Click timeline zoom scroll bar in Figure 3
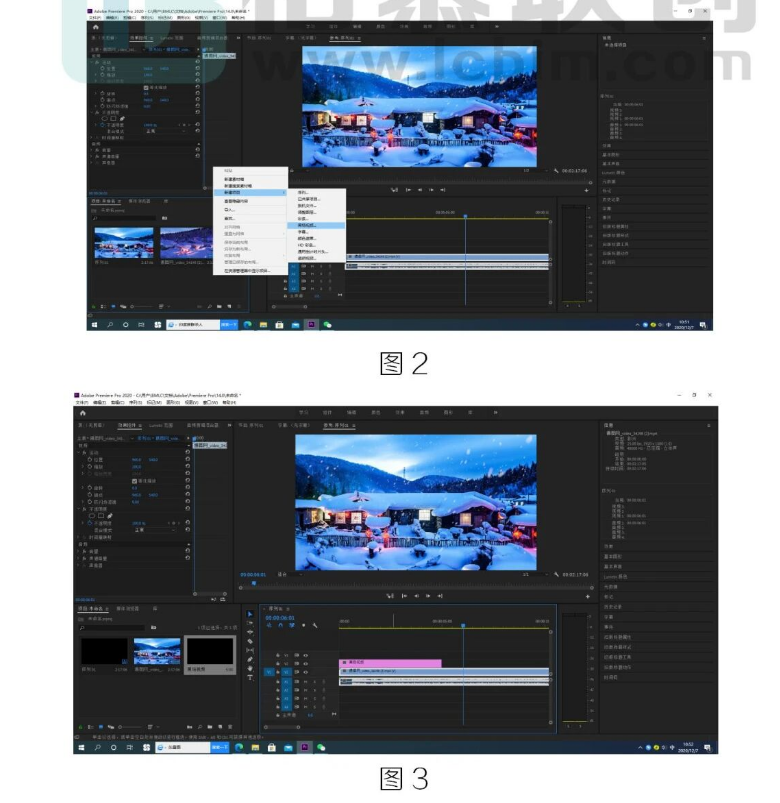Image resolution: width=780 pixels, height=803 pixels. click(x=282, y=727)
